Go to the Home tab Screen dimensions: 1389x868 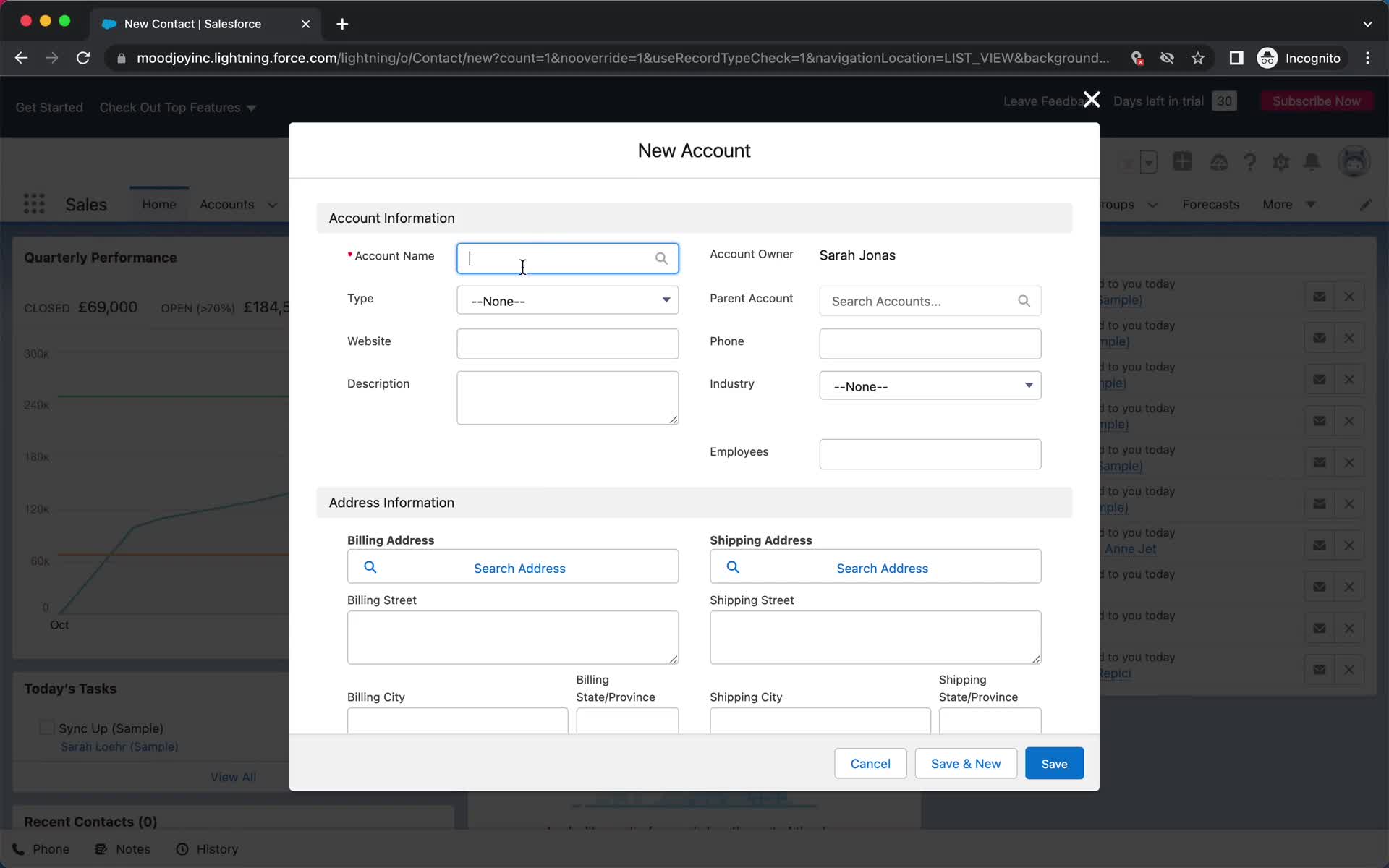point(159,205)
